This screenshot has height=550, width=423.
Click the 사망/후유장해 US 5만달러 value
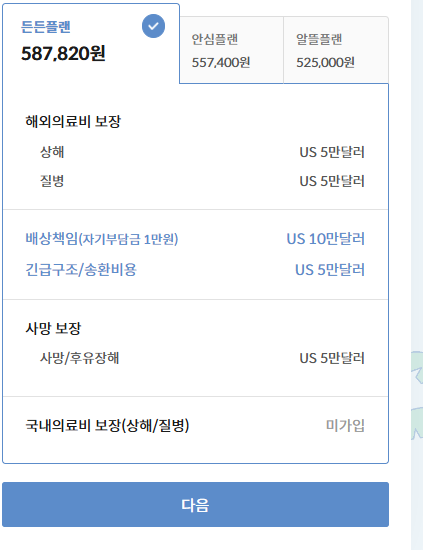[x=332, y=358]
